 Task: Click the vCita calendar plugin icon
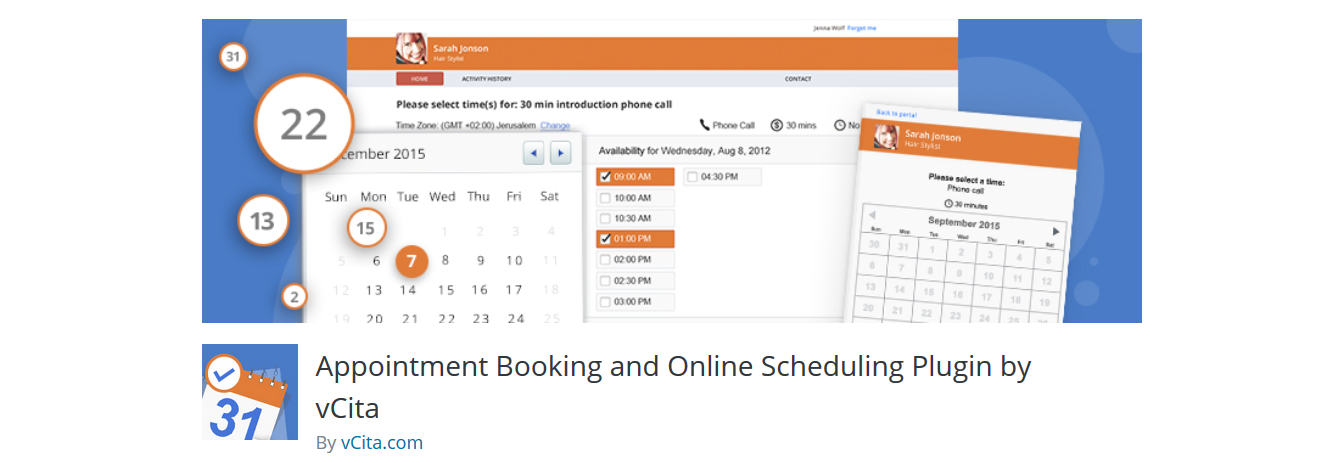click(250, 392)
